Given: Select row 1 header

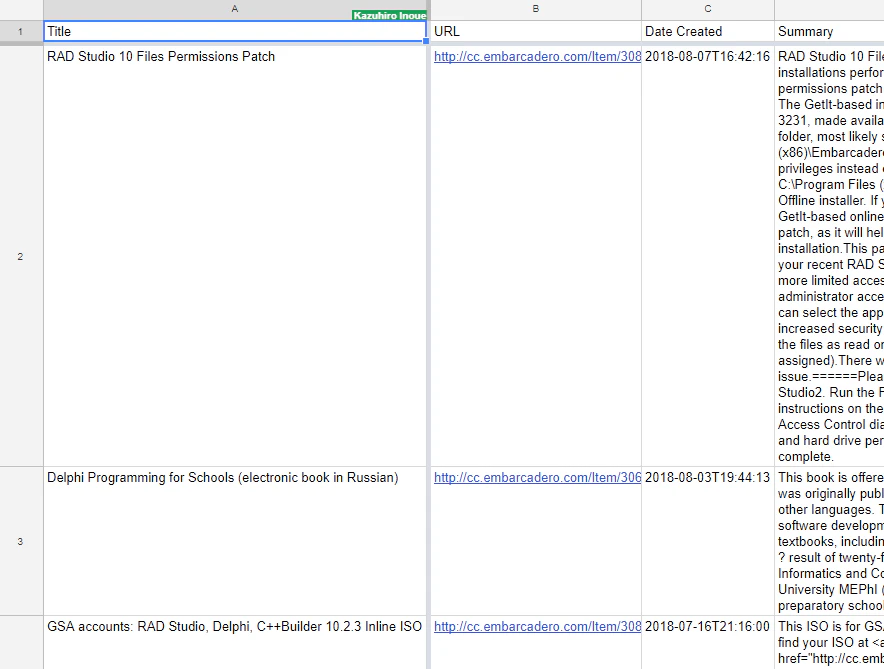Looking at the screenshot, I should click(x=21, y=32).
